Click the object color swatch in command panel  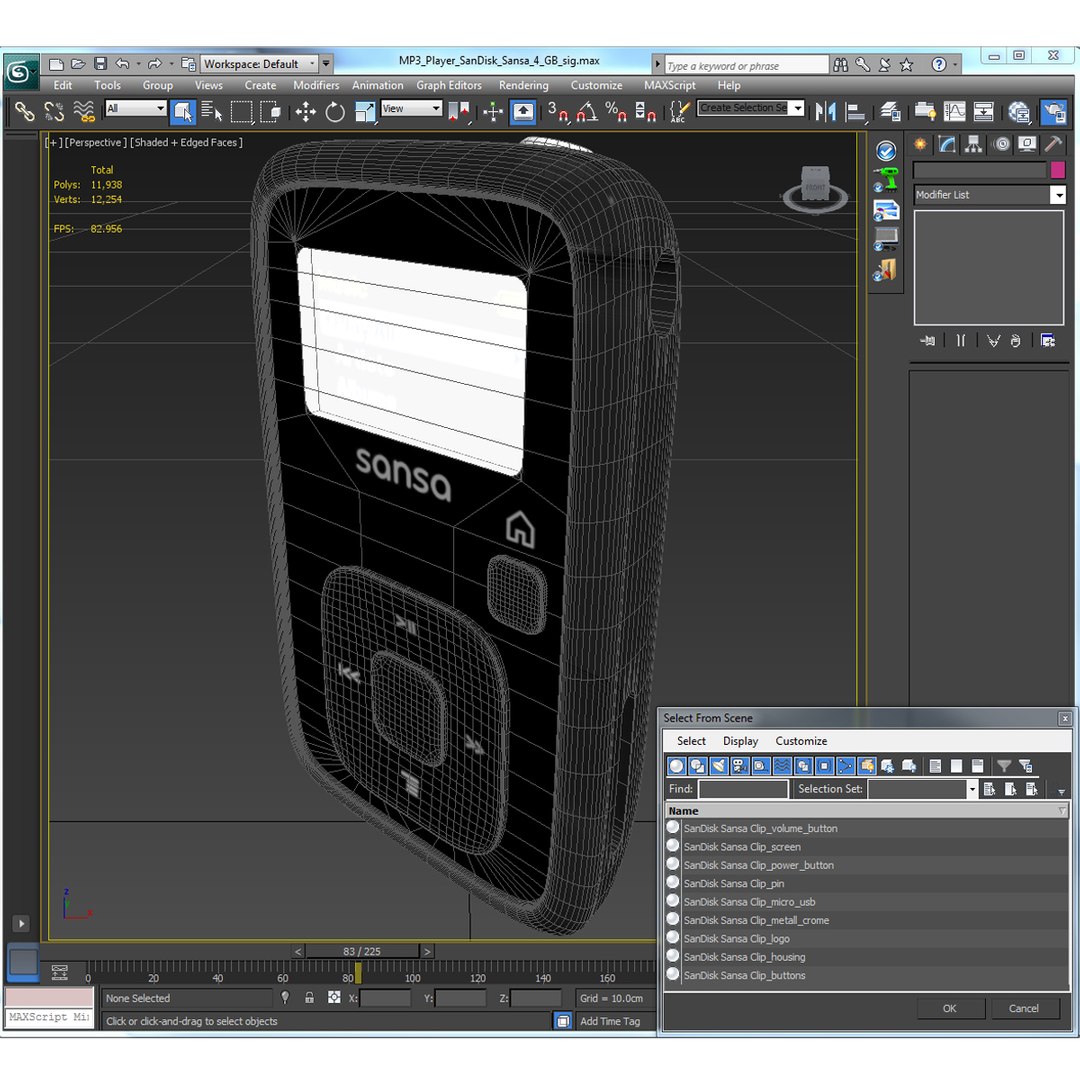click(1057, 169)
